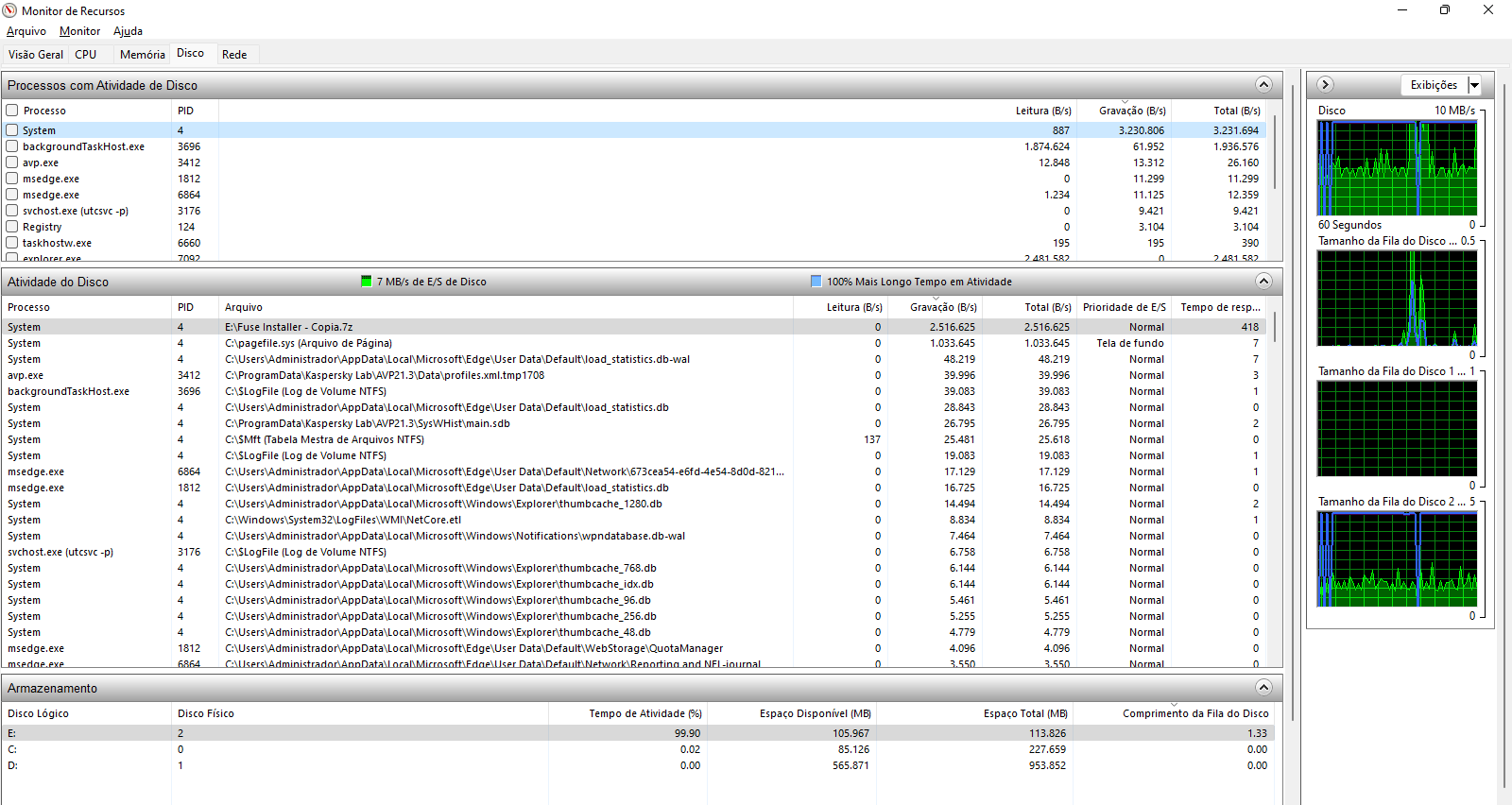Screen dimensions: 1512x805
Task: Check the msedge.exe PID 6864 checkbox
Action: pos(12,195)
